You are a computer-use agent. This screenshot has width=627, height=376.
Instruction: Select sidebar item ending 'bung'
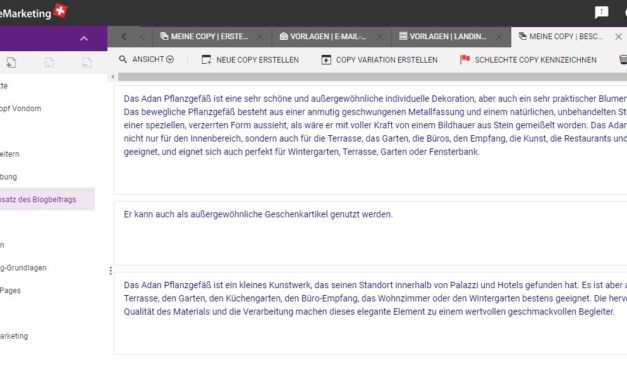click(8, 177)
